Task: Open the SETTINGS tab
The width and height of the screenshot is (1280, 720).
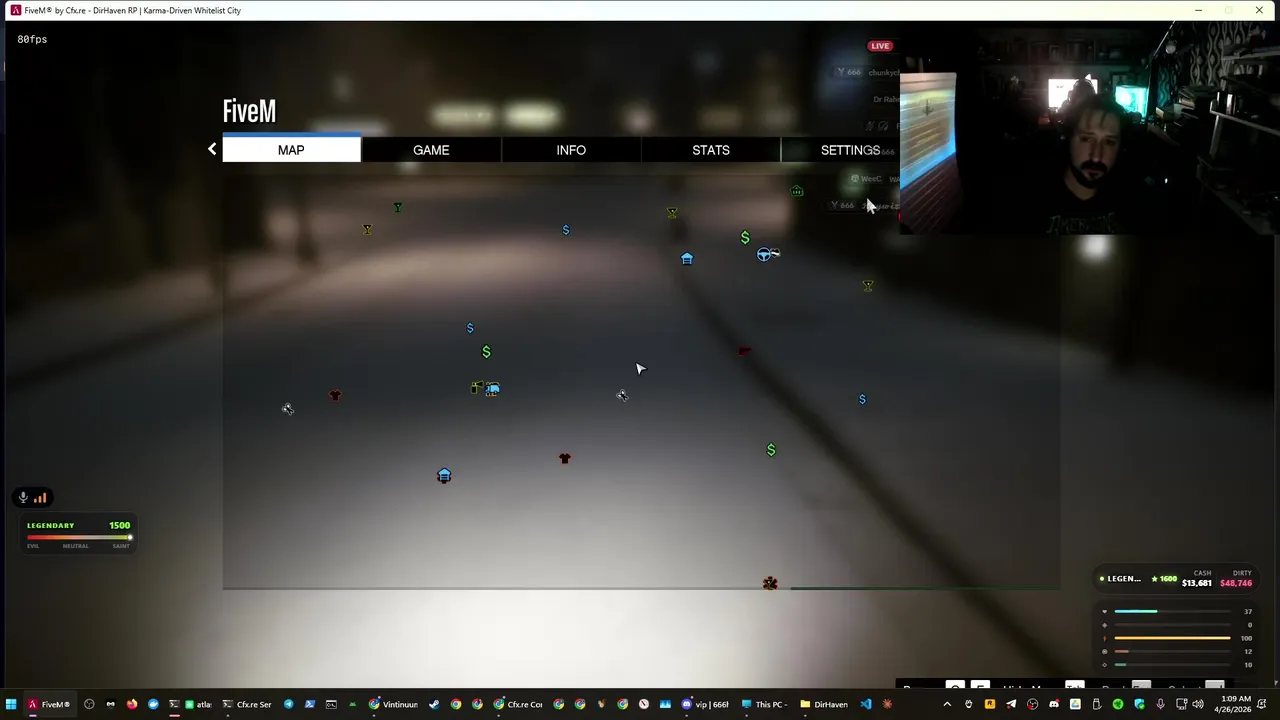Action: pos(850,150)
